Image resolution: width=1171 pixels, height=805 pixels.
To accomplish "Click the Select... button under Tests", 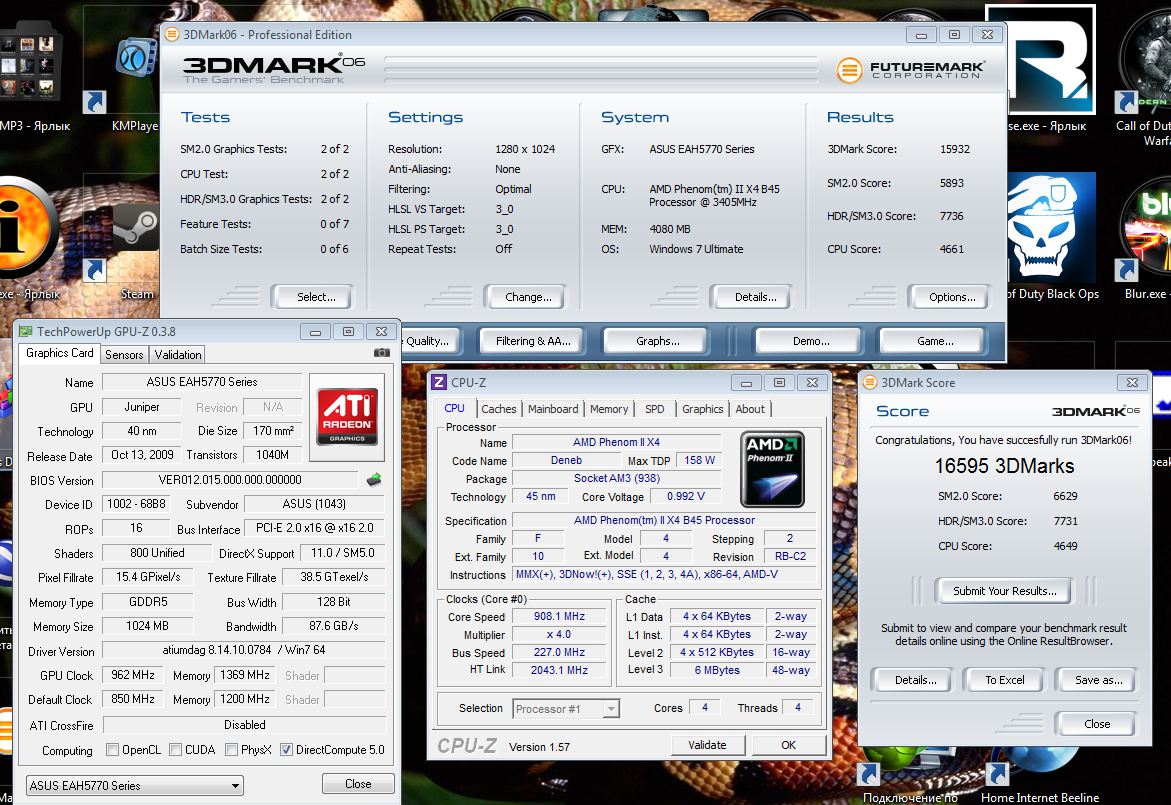I will 312,297.
